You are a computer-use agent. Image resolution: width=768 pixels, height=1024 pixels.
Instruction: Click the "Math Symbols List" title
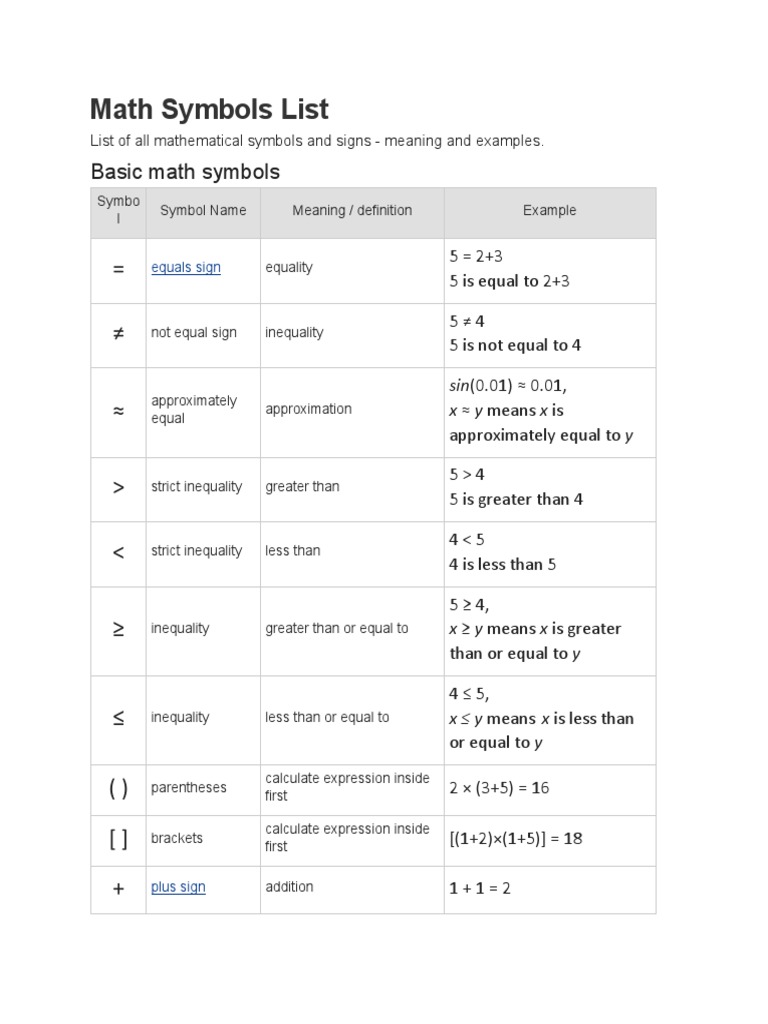pyautogui.click(x=209, y=109)
